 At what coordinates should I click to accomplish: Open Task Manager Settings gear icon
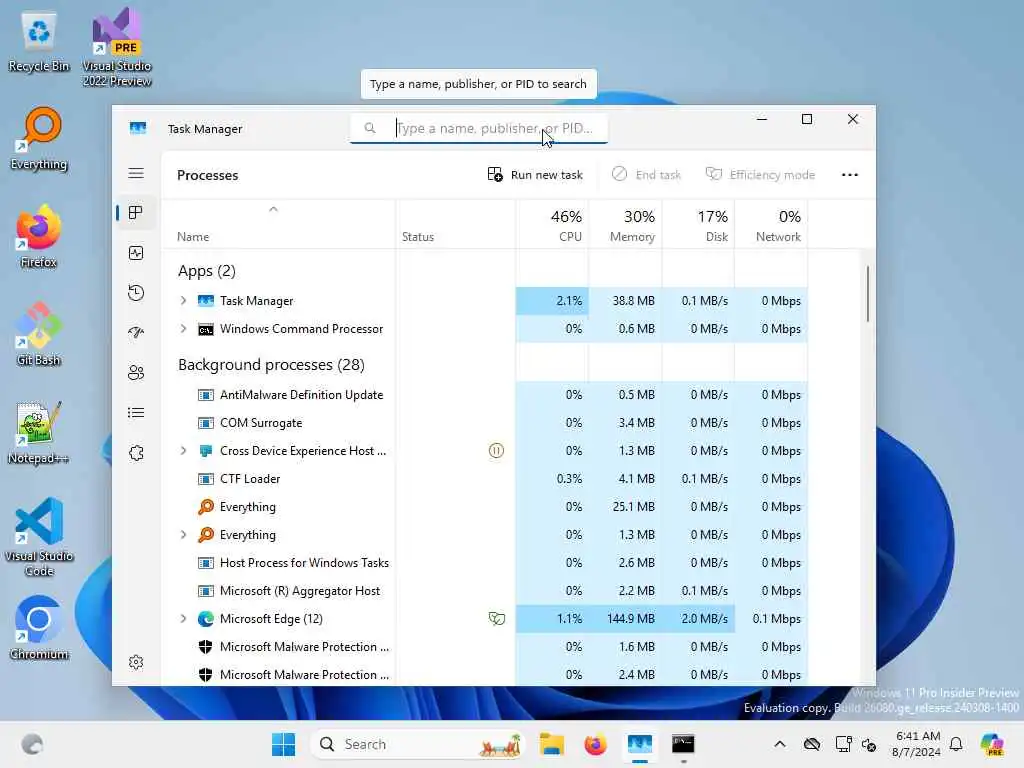coord(136,662)
